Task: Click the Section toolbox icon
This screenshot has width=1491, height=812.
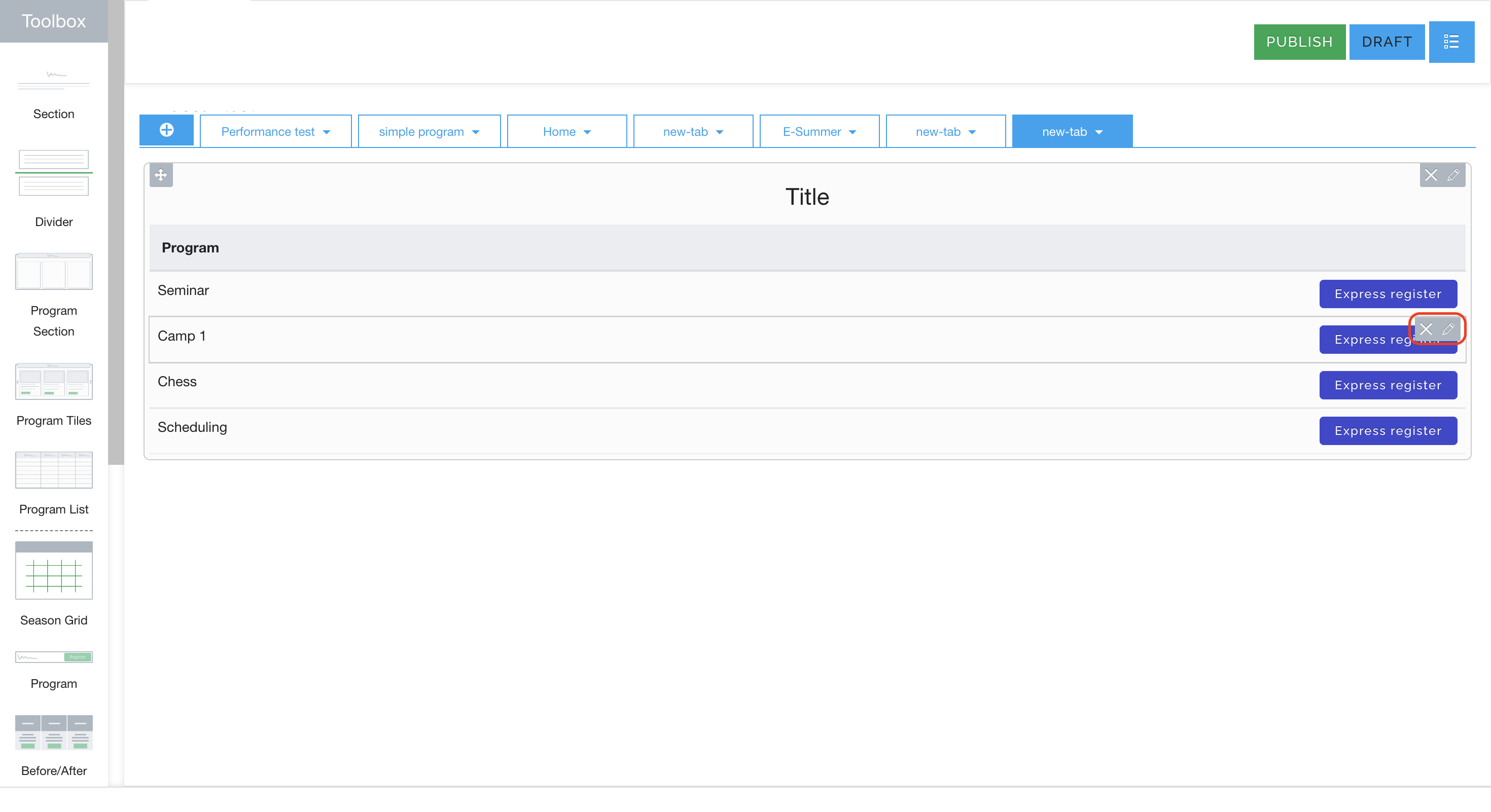Action: click(x=53, y=81)
